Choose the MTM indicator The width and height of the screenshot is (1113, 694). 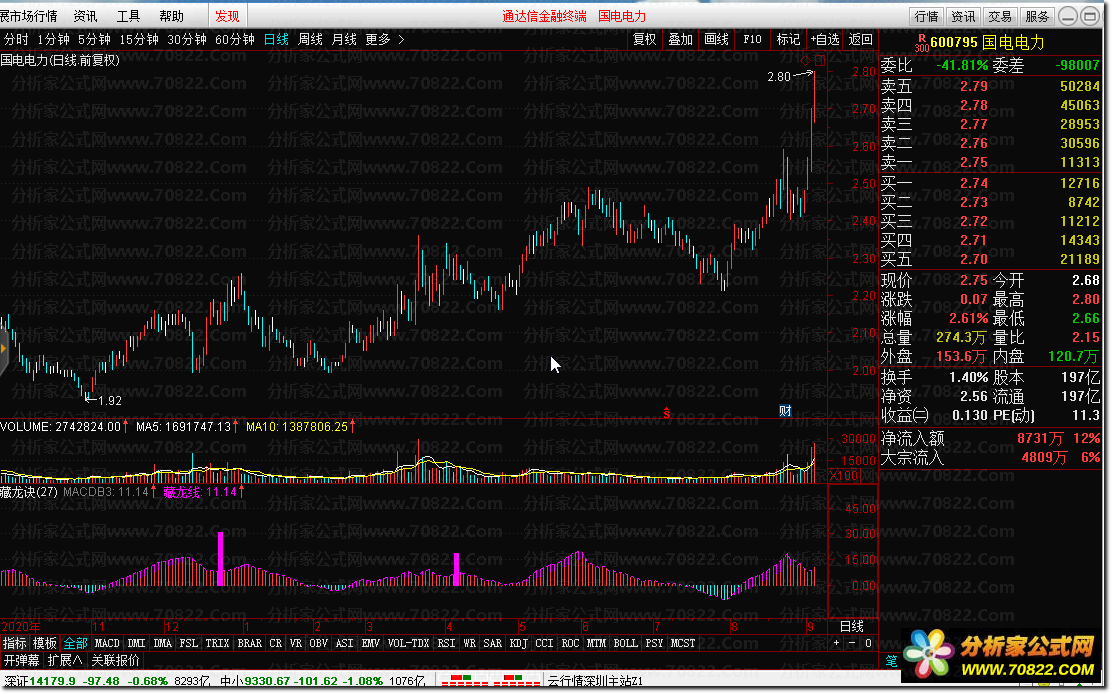coord(596,644)
